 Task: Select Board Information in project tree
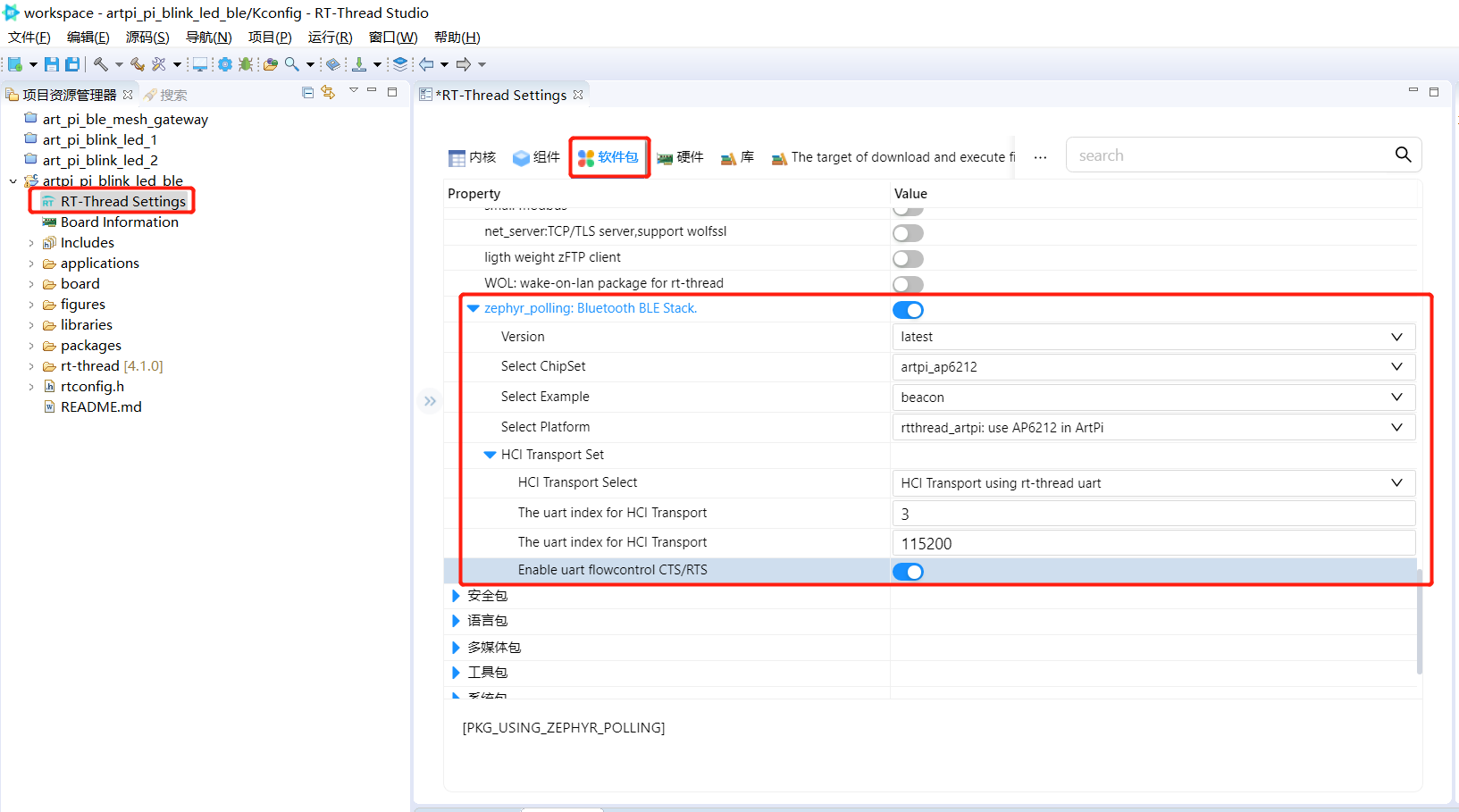(111, 222)
